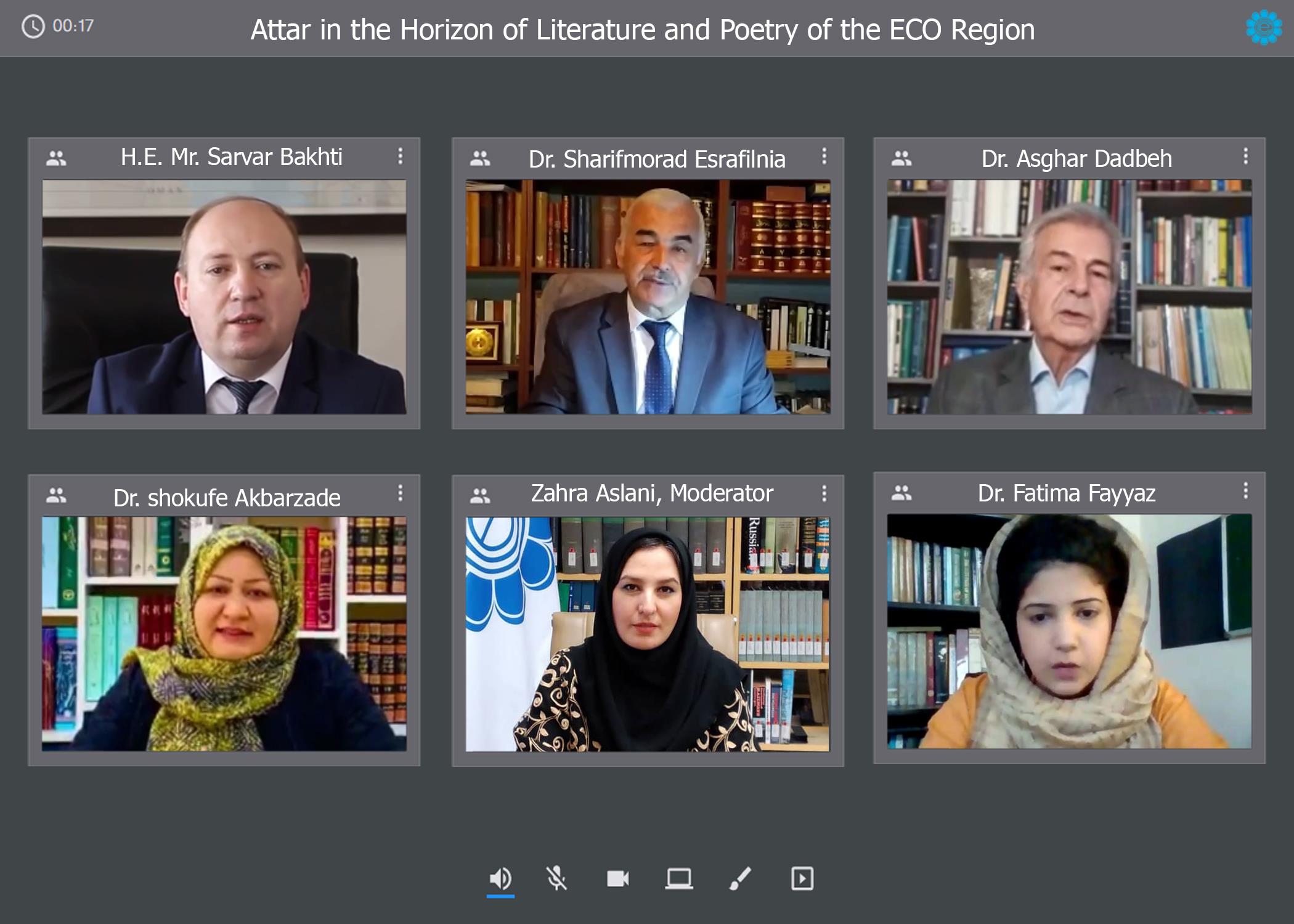Select the brush drawing tool

pyautogui.click(x=740, y=878)
